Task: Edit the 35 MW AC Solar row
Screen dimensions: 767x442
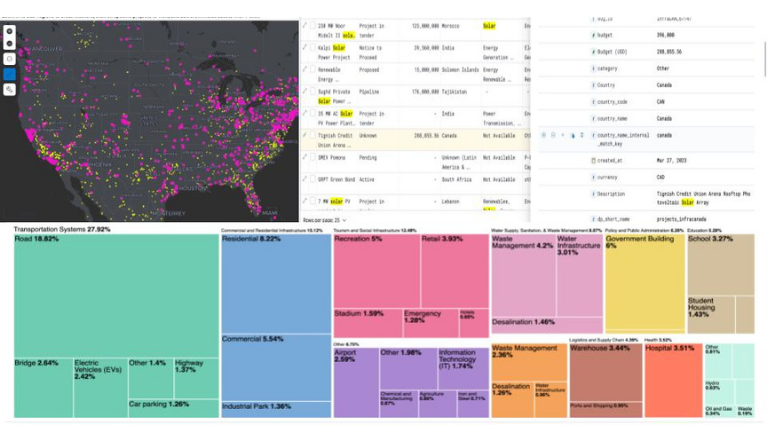Action: pos(305,113)
